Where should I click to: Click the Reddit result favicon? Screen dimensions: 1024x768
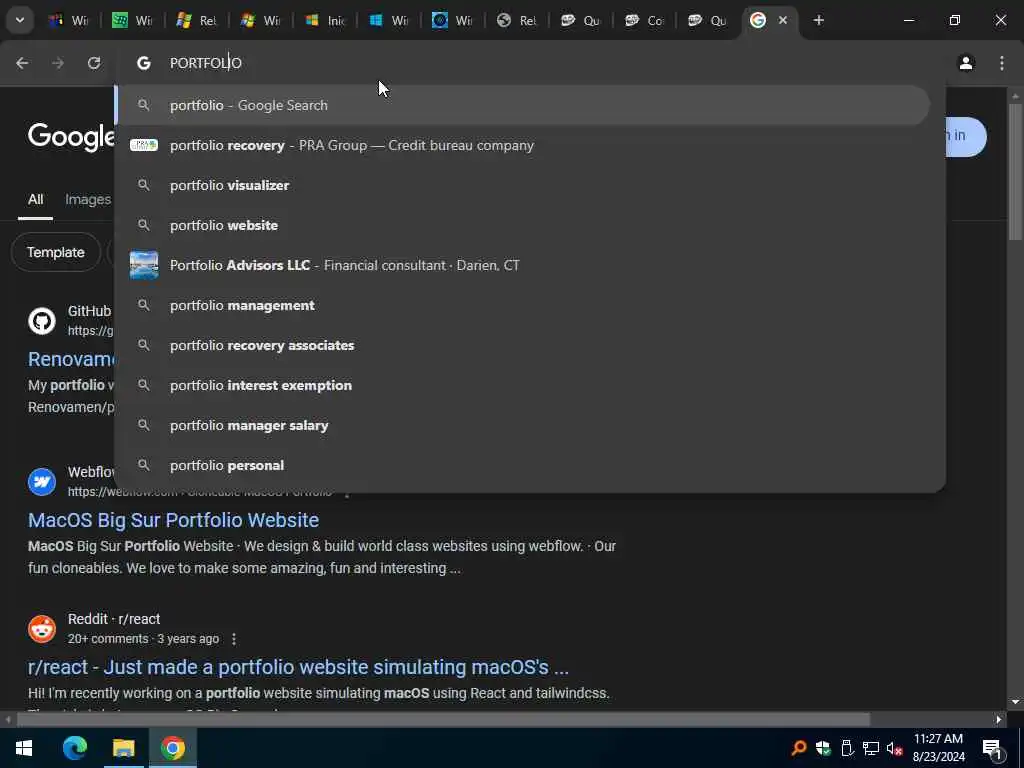[42, 629]
